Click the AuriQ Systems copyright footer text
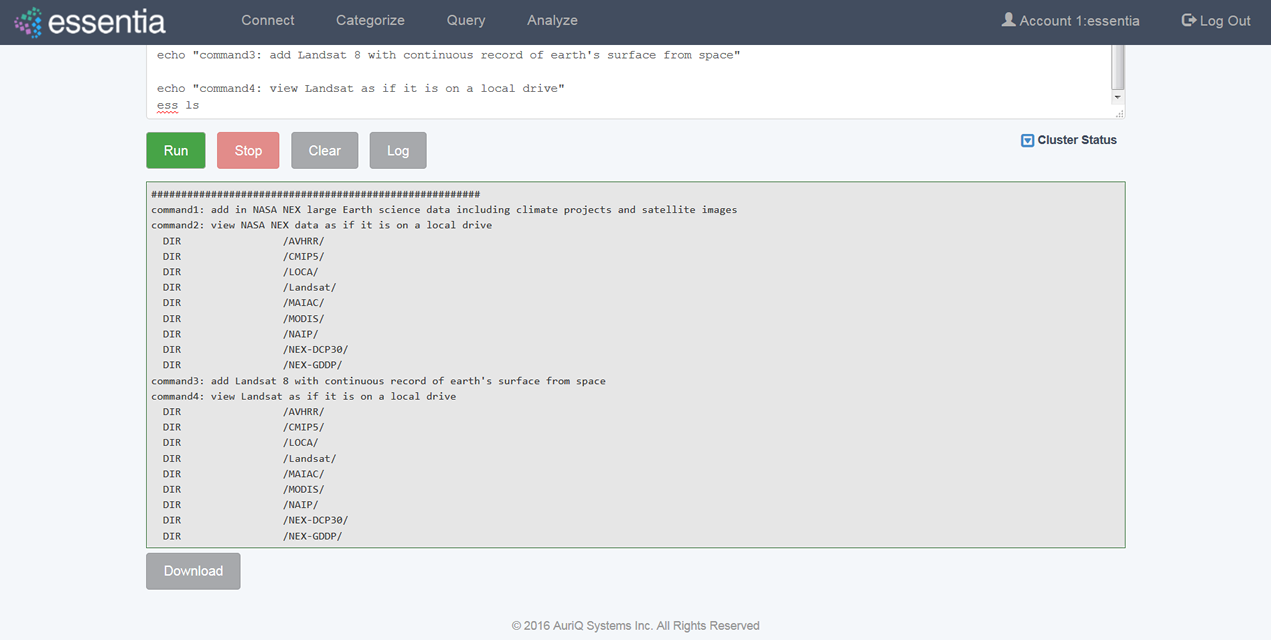This screenshot has height=640, width=1271. click(x=635, y=626)
